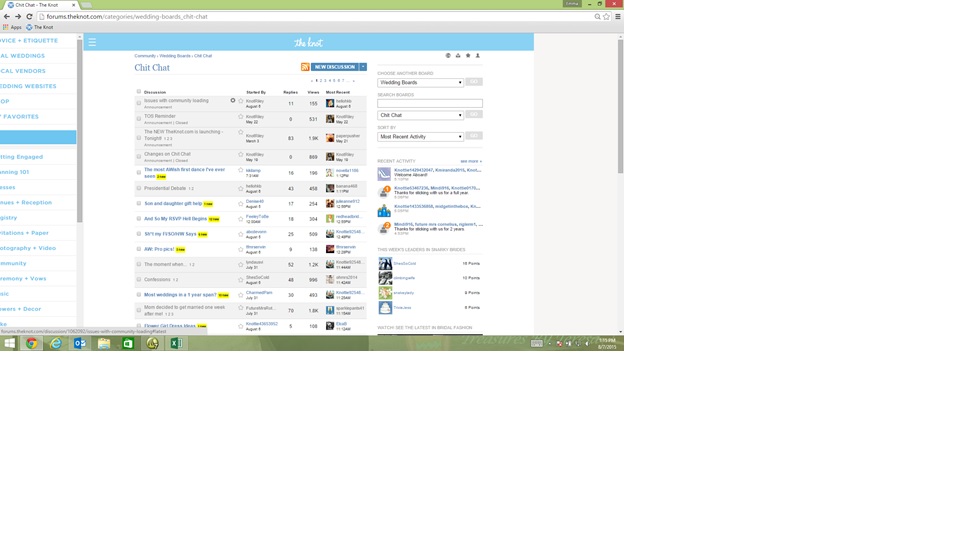
Task: Open 'Real Weddings' in left navigation
Action: click(x=23, y=56)
